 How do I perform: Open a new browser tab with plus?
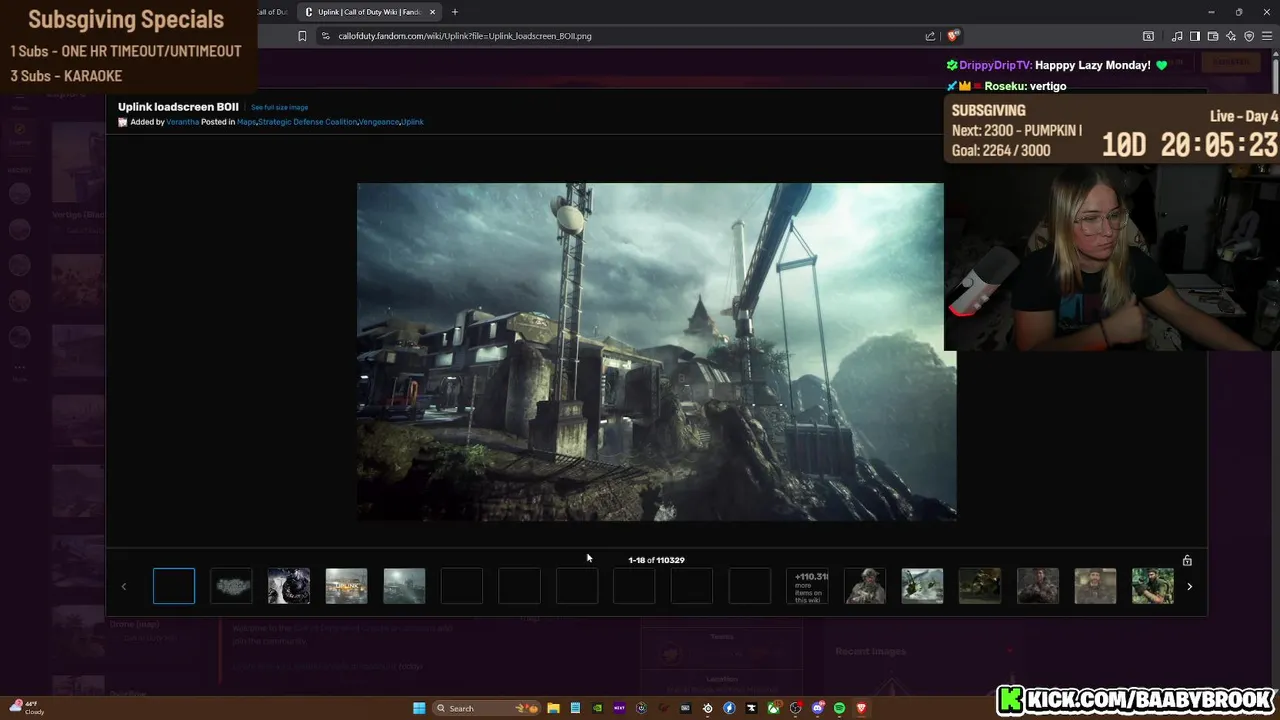coord(454,12)
